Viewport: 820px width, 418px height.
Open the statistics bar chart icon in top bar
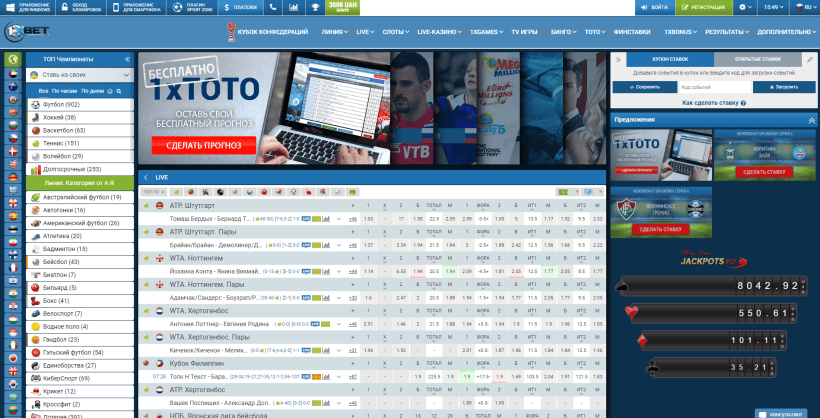pyautogui.click(x=294, y=7)
